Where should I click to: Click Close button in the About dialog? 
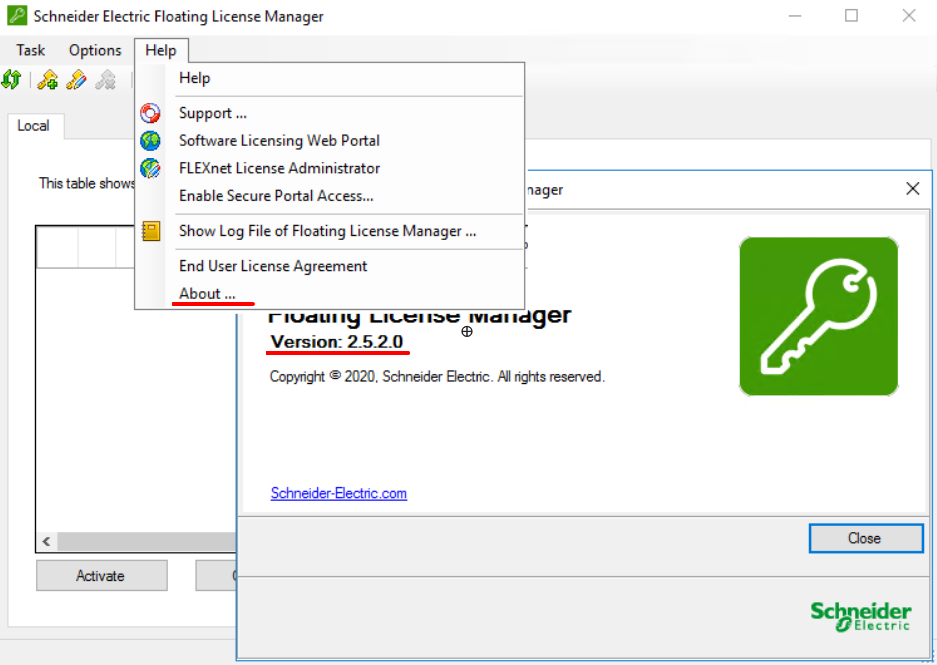(866, 538)
